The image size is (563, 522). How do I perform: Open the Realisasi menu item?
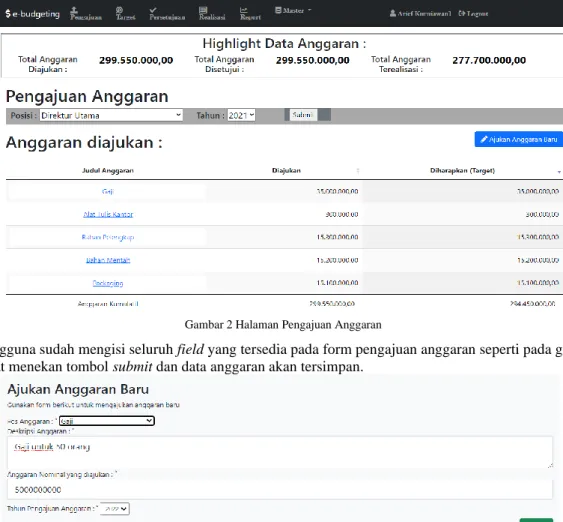coord(212,14)
